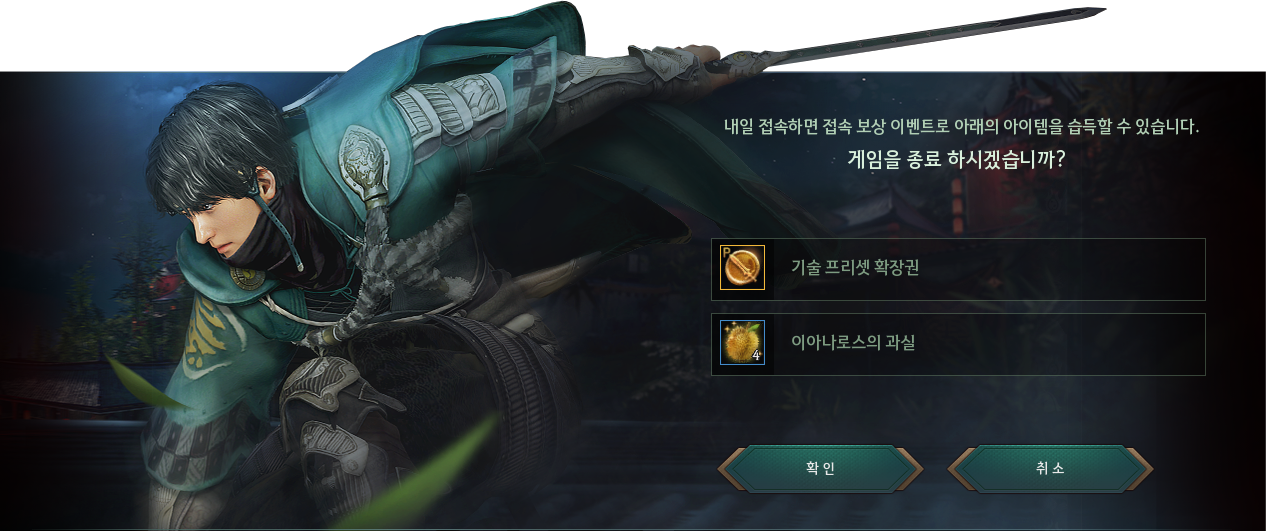Click the 이아나로스의 과실 fruit icon
Screen dimensions: 1266x531
pyautogui.click(x=742, y=342)
